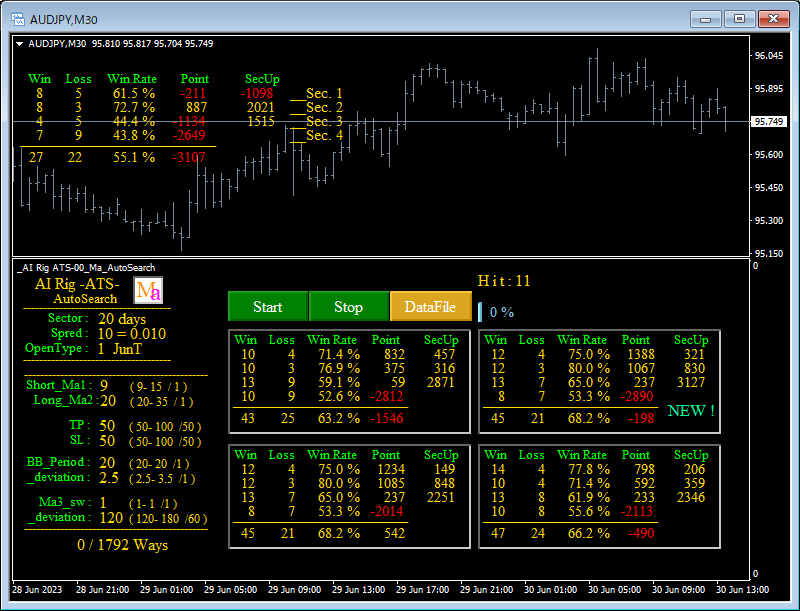Select the Sec. 4 label

tap(324, 135)
